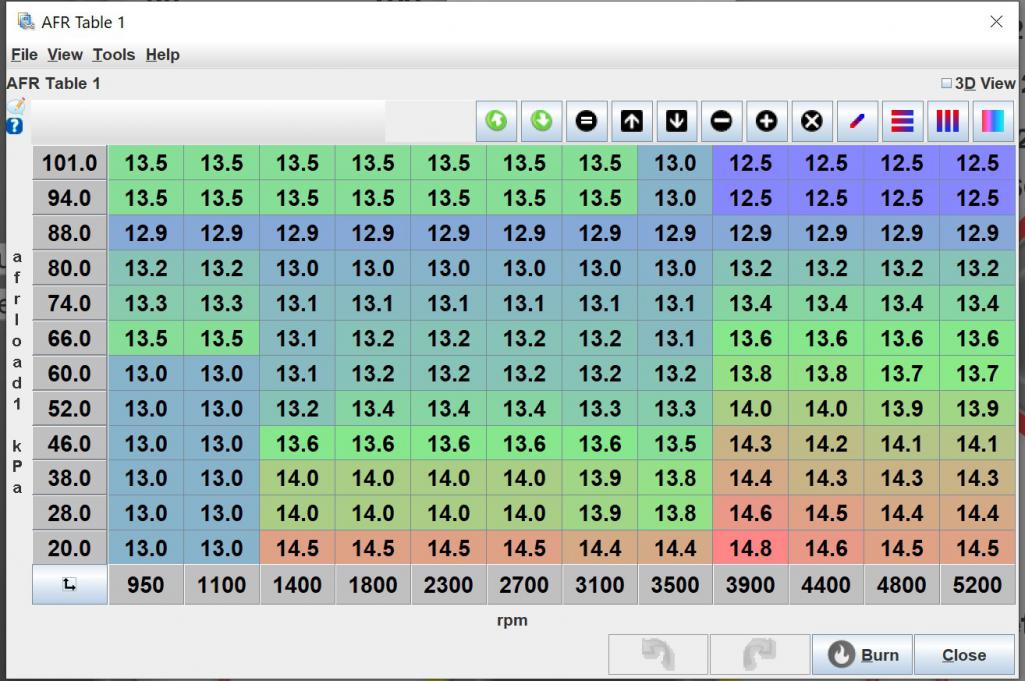Viewport: 1025px width, 681px height.
Task: Click the diagonal interpolate cells icon
Action: pyautogui.click(x=857, y=121)
